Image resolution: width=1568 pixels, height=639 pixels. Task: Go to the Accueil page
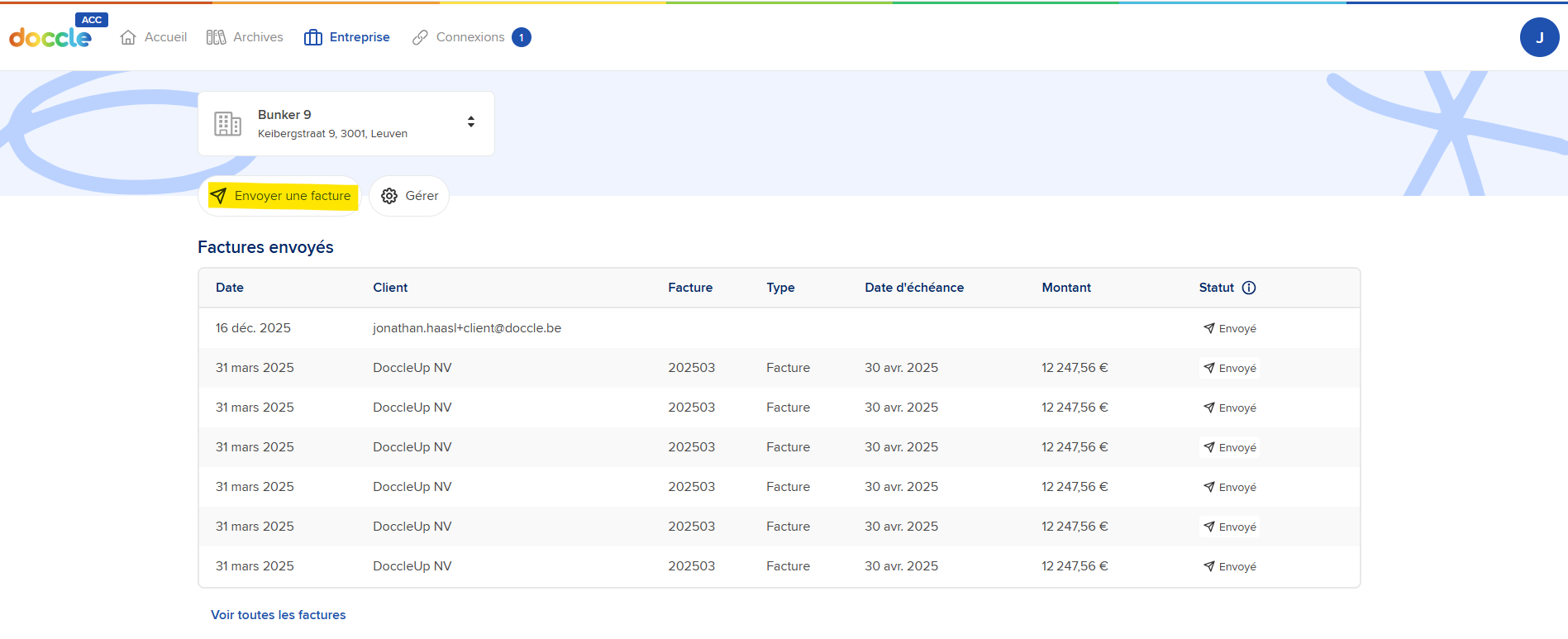pyautogui.click(x=165, y=37)
